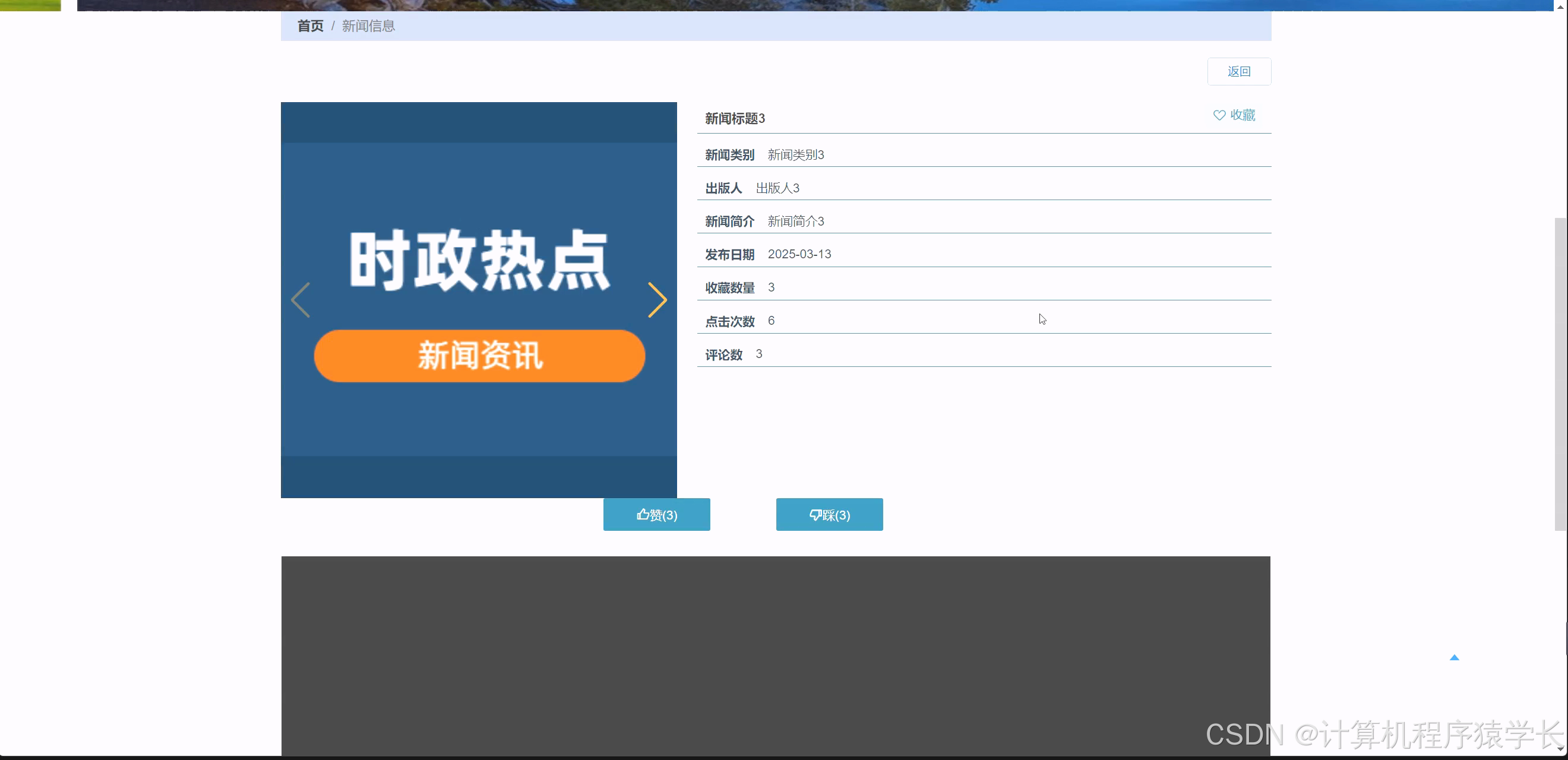1568x760 pixels.
Task: Click the news title 新闻标题3
Action: point(735,118)
